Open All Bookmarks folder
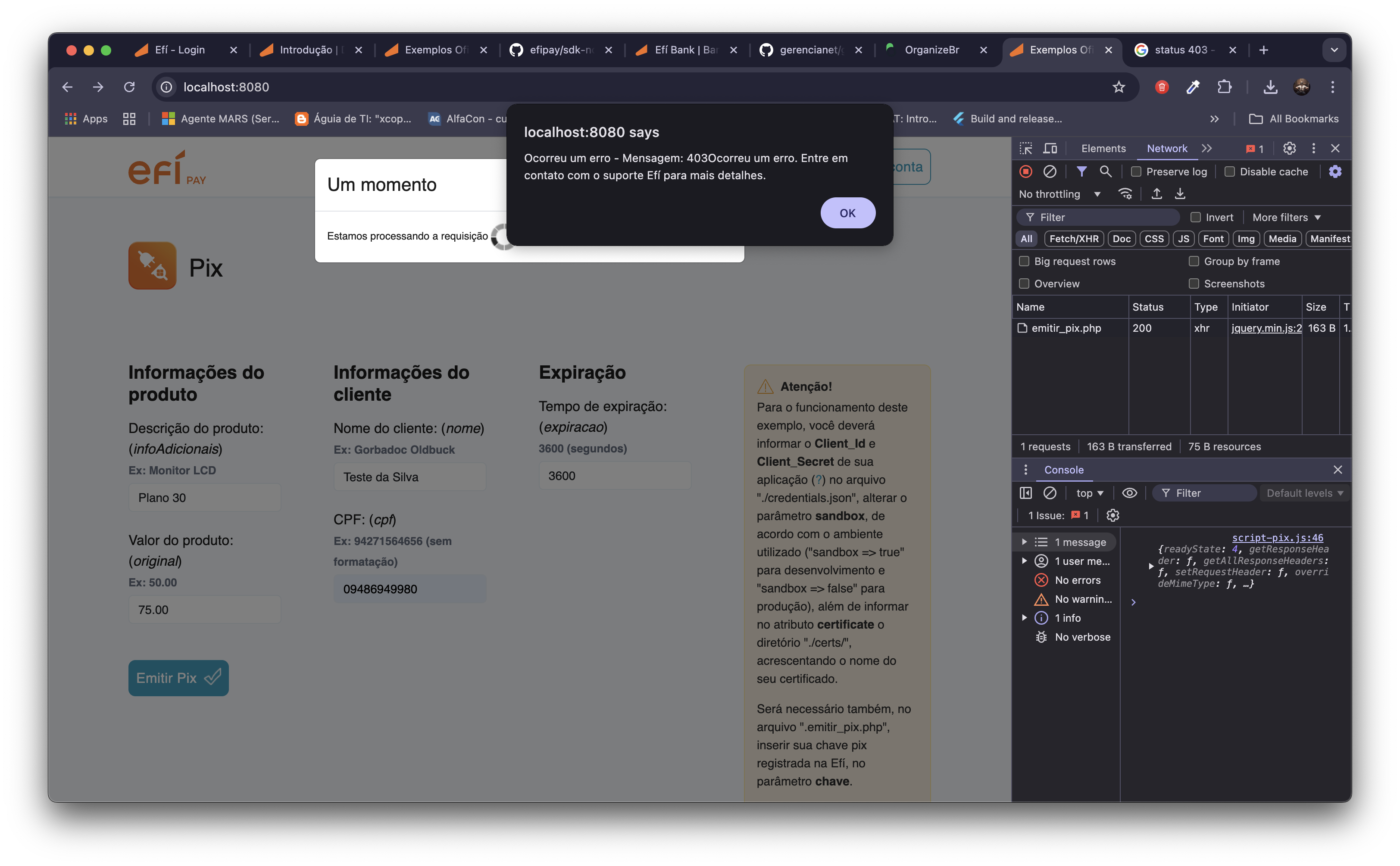 tap(1294, 118)
